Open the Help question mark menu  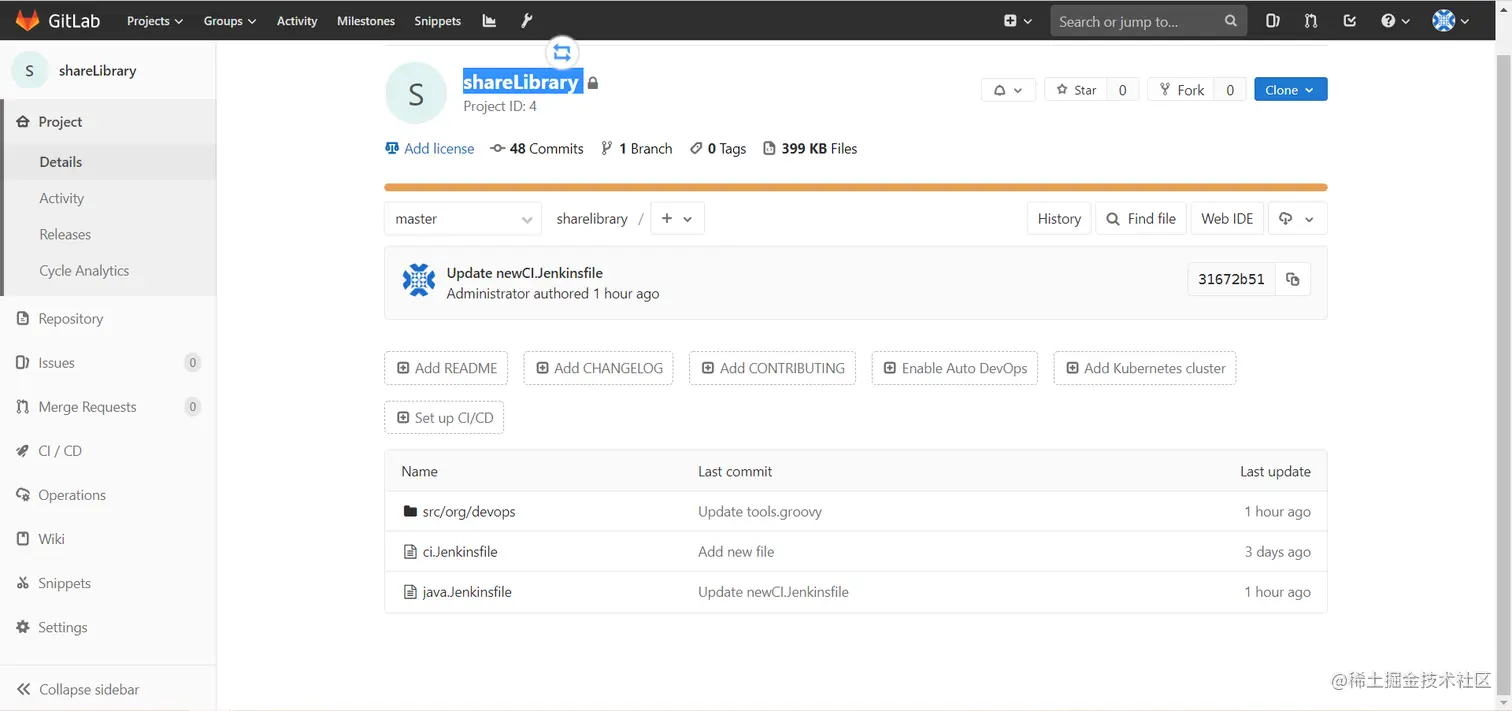1395,20
